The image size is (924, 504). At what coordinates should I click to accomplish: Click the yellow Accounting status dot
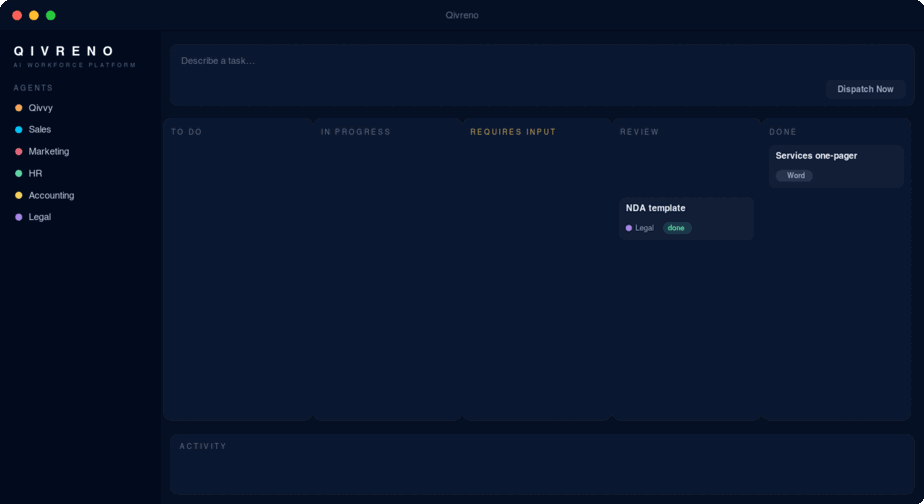point(18,195)
